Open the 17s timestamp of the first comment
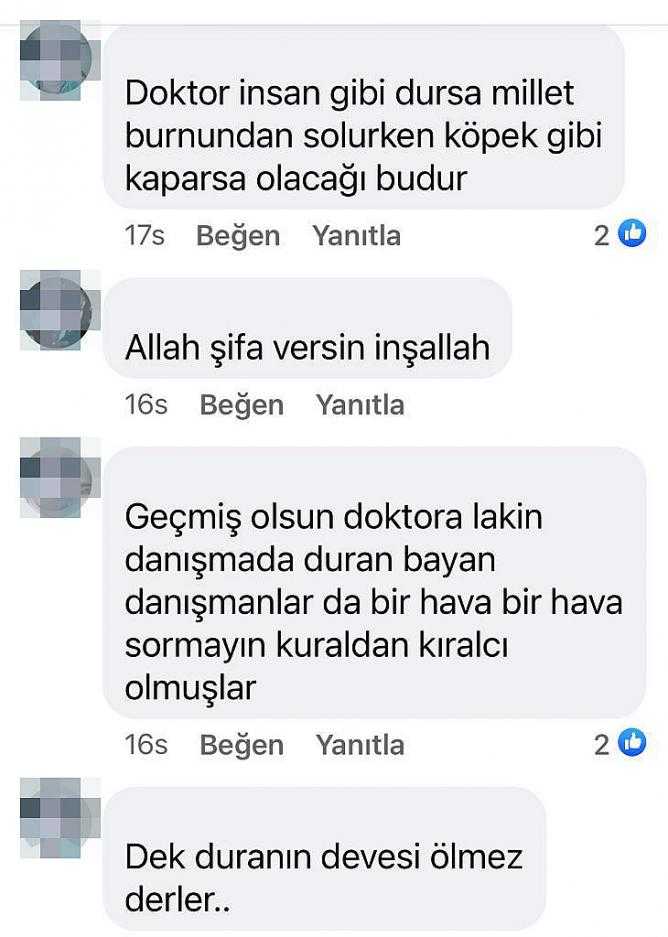The width and height of the screenshot is (668, 937). coord(144,235)
